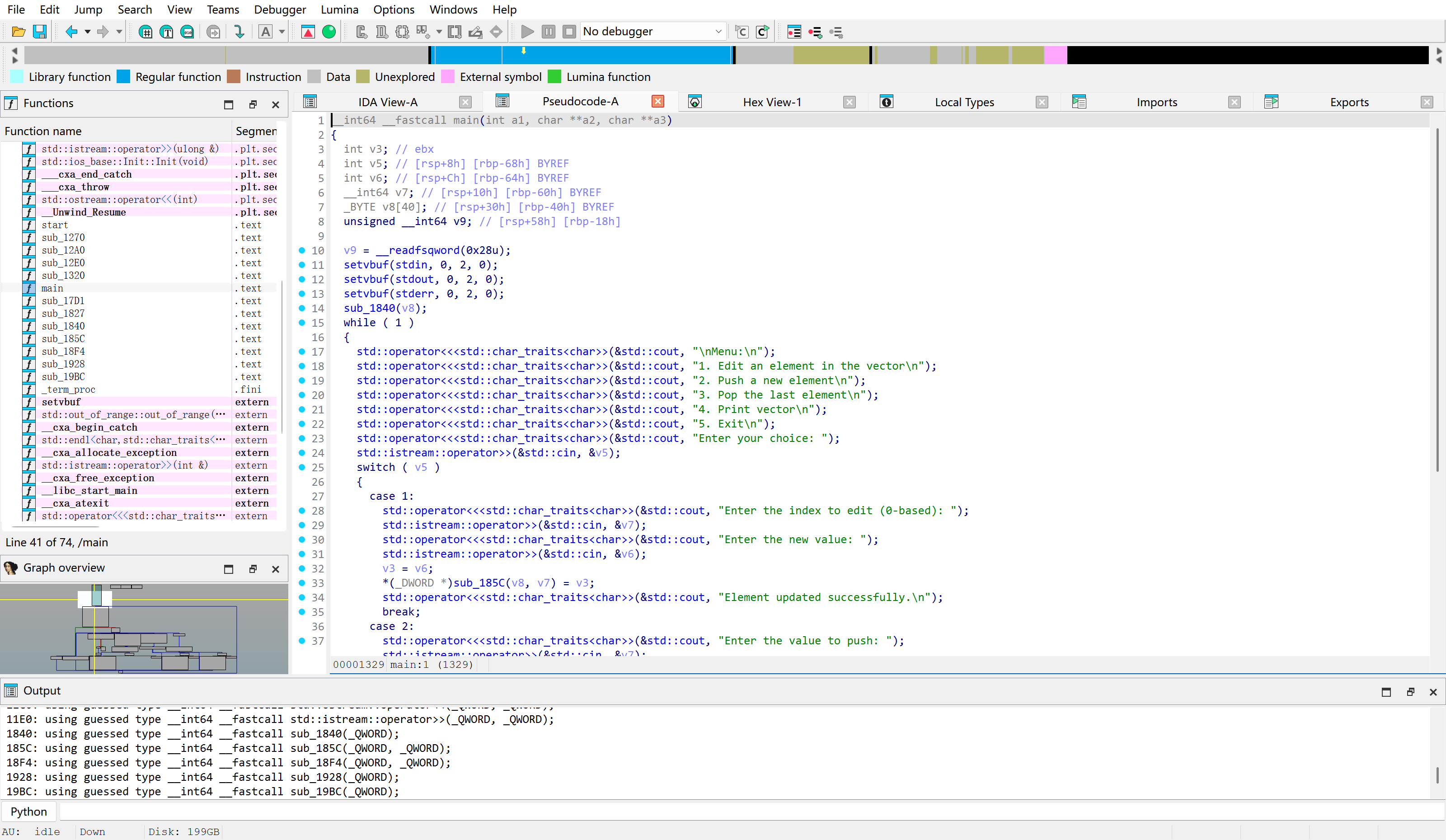This screenshot has height=840, width=1446.
Task: Click the Python command input field
Action: tap(751, 812)
